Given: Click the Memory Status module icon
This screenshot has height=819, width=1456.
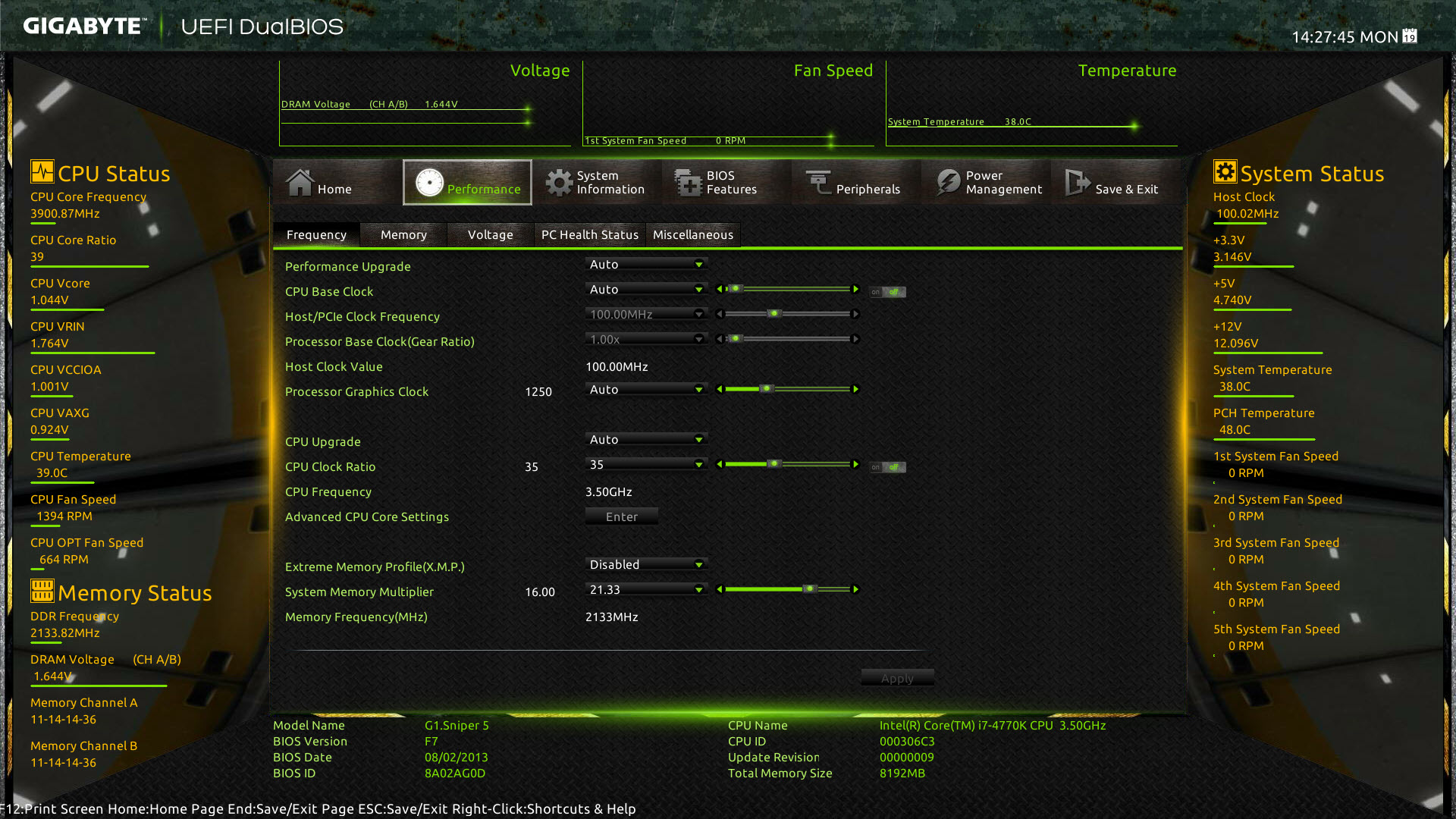Looking at the screenshot, I should [x=42, y=590].
